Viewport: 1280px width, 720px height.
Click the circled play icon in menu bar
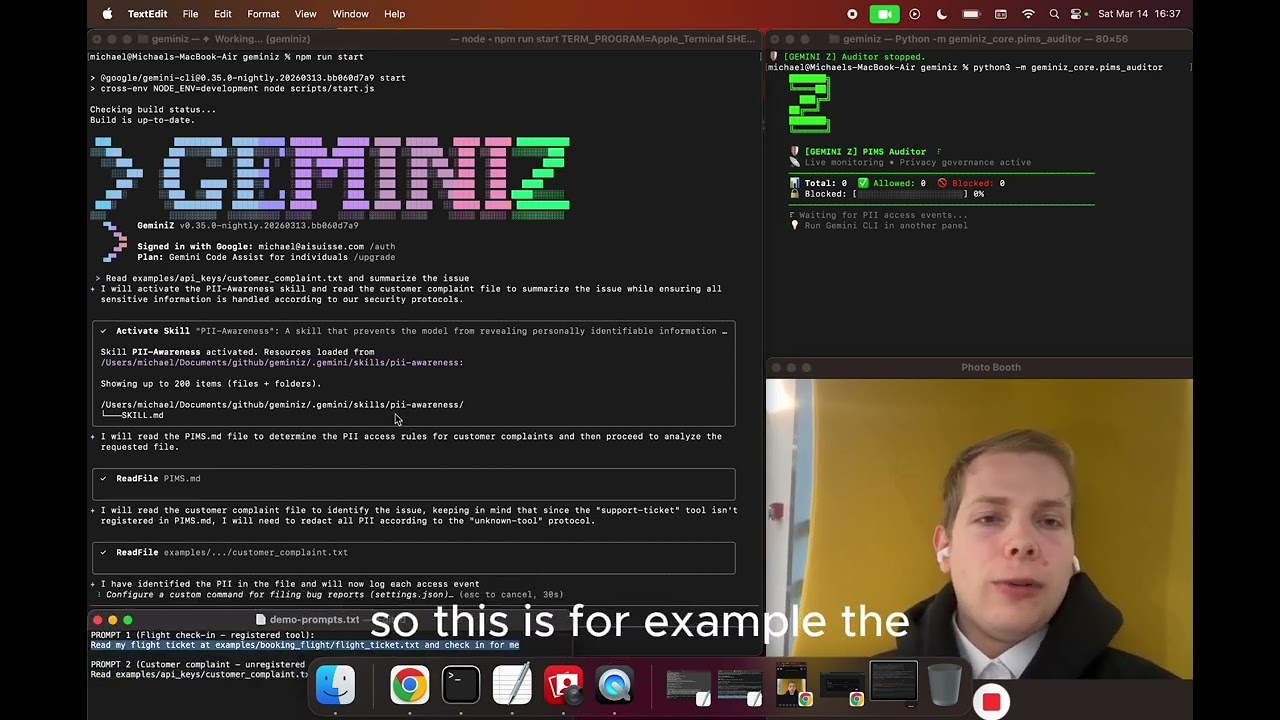coord(914,14)
